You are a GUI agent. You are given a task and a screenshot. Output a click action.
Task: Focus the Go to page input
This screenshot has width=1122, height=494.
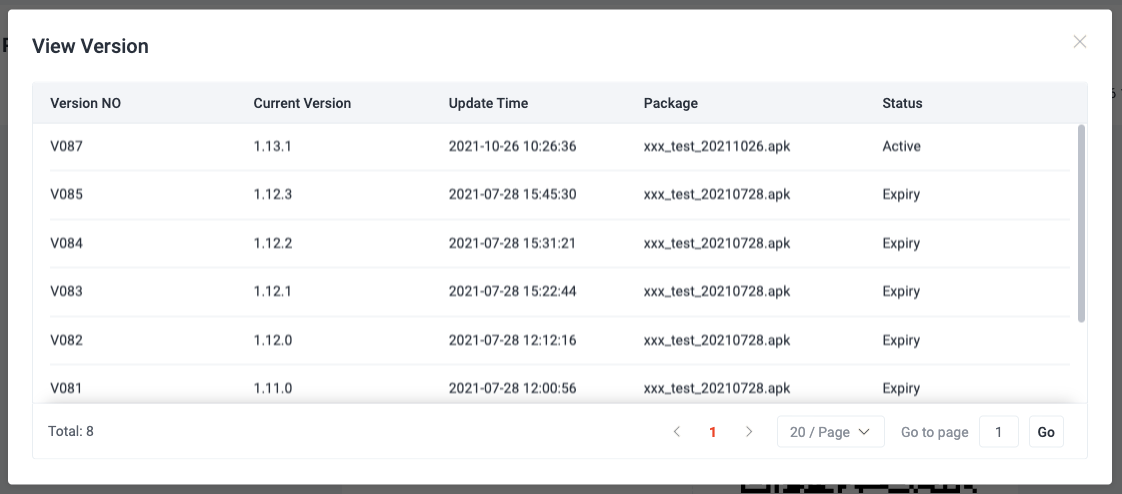(998, 432)
